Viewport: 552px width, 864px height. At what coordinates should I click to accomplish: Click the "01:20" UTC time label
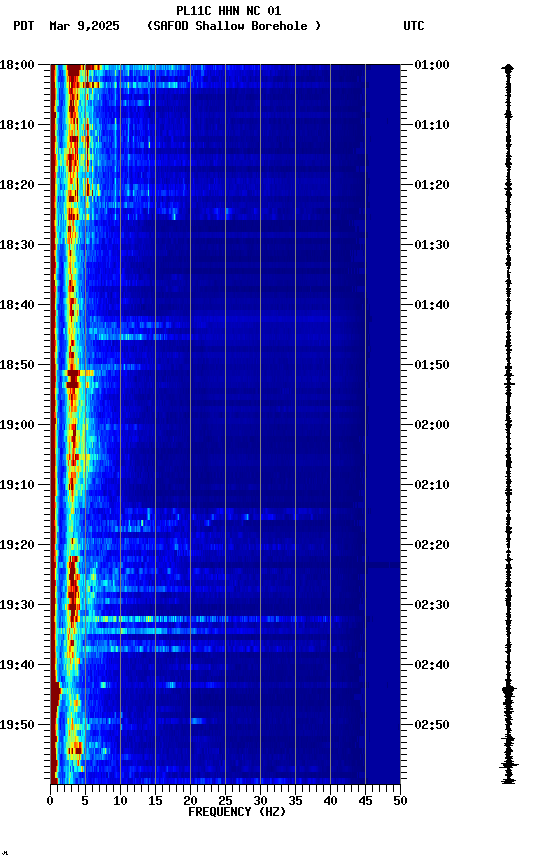[432, 185]
